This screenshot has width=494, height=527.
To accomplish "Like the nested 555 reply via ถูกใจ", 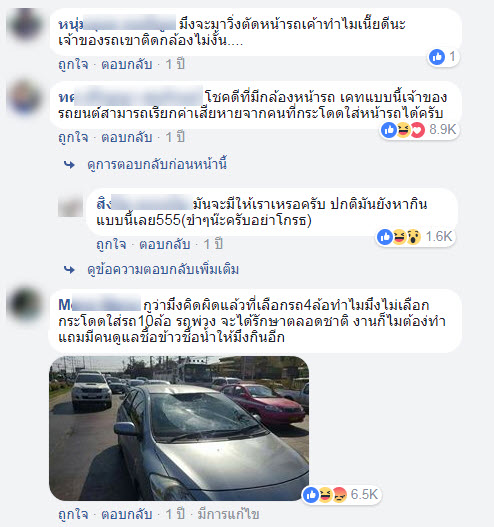I will (x=111, y=244).
